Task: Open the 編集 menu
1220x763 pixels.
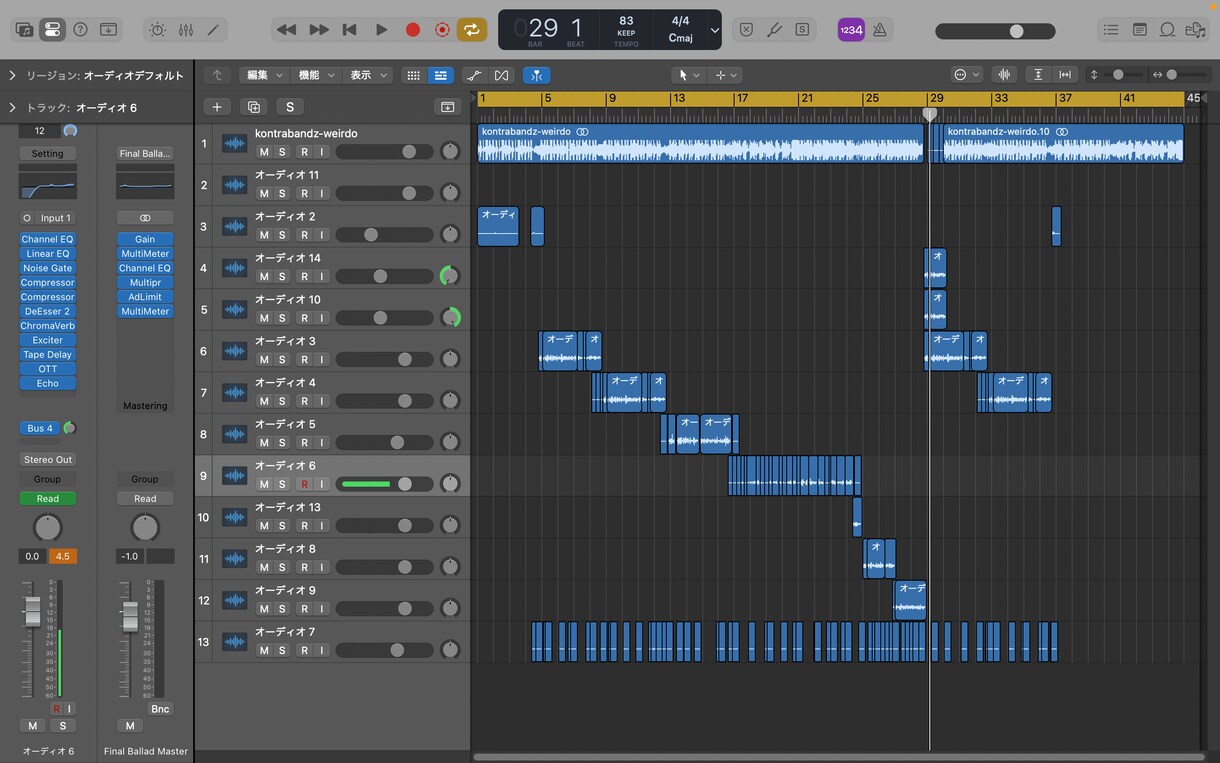Action: (x=264, y=75)
